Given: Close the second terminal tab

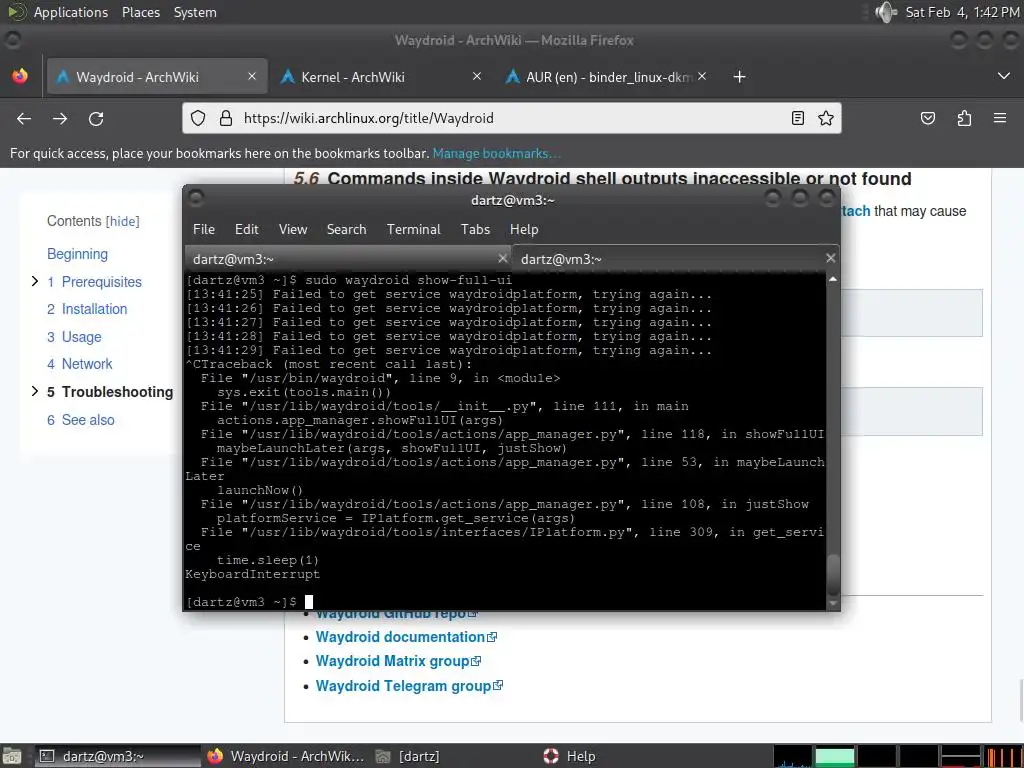Looking at the screenshot, I should point(831,259).
